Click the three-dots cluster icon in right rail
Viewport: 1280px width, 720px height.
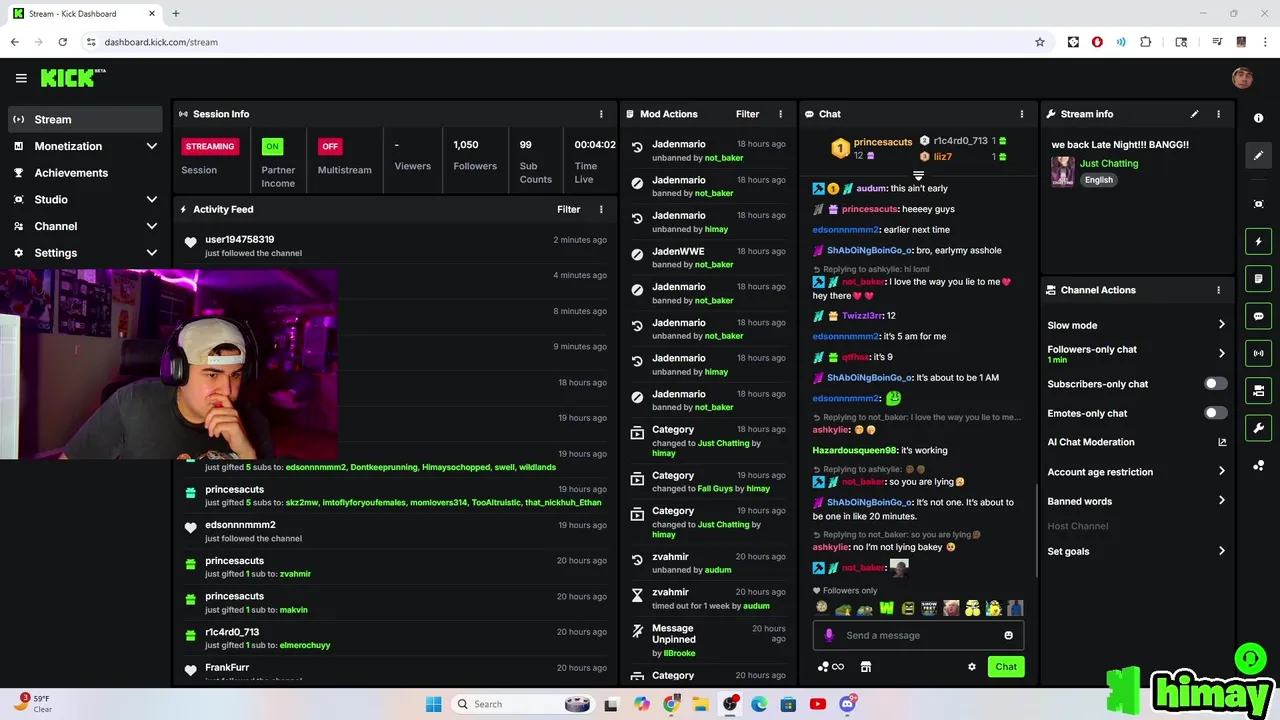[1258, 466]
